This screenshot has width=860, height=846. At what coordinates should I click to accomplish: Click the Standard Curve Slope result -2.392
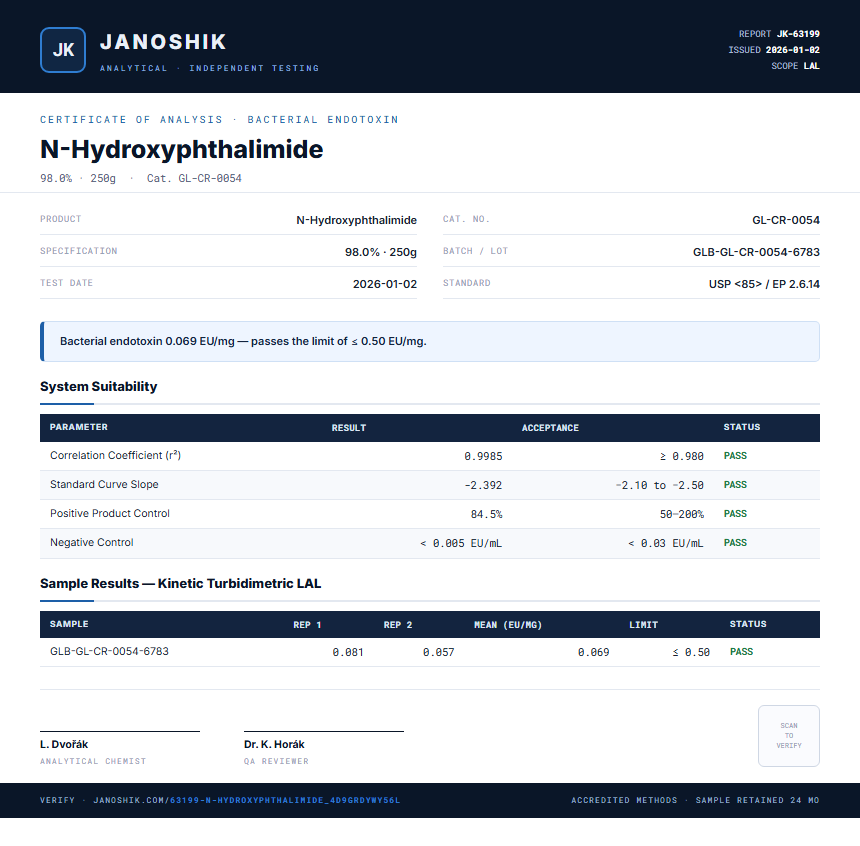click(x=483, y=485)
